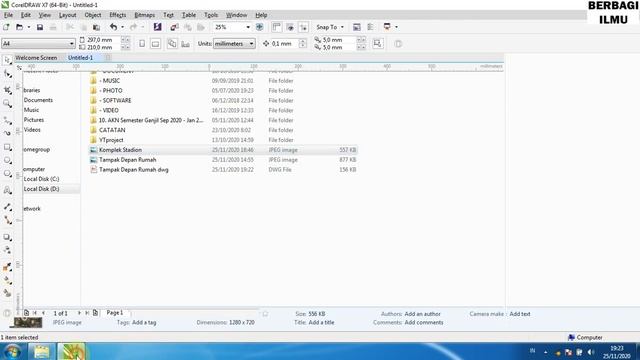The height and width of the screenshot is (360, 640).
Task: Select the Zoom tool in toolbox
Action: tap(7, 104)
